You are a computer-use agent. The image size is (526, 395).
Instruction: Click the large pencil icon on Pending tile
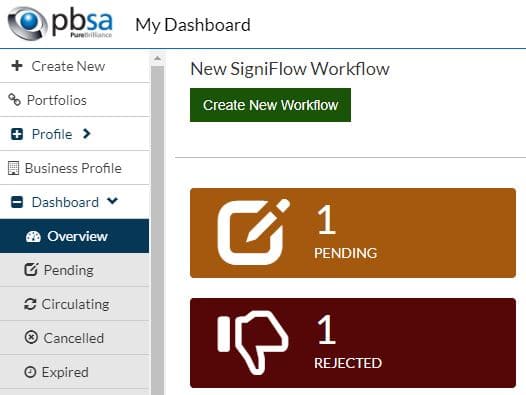click(253, 232)
